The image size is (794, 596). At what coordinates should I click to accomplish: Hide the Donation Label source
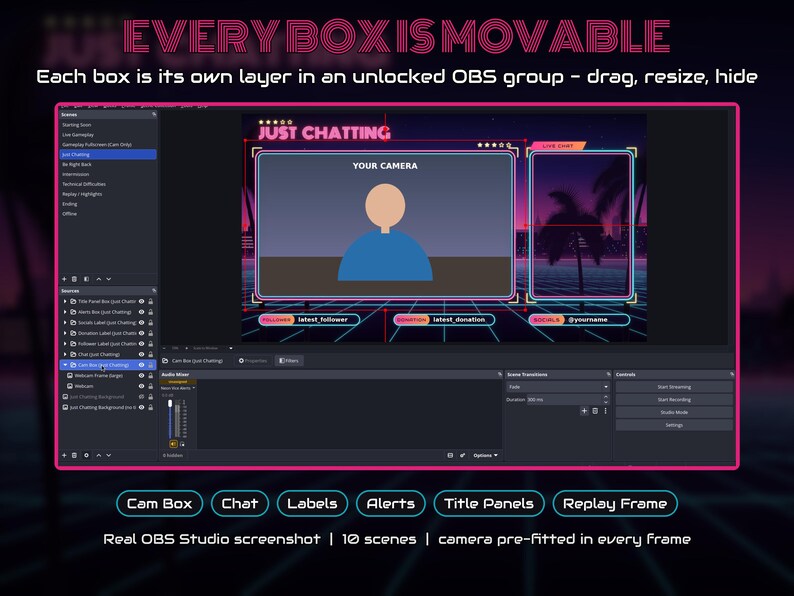click(141, 333)
